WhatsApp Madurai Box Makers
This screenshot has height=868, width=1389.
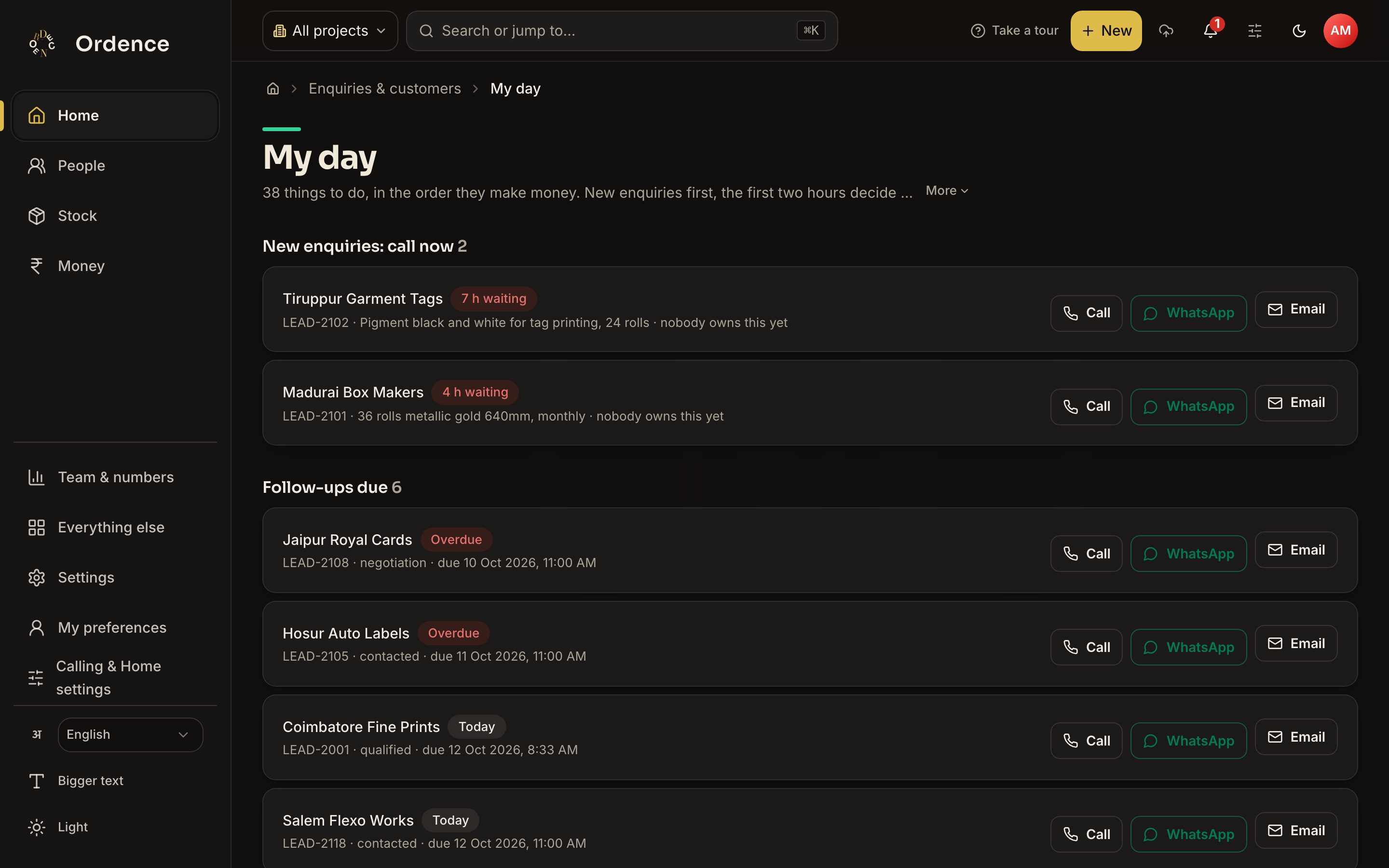pos(1188,407)
